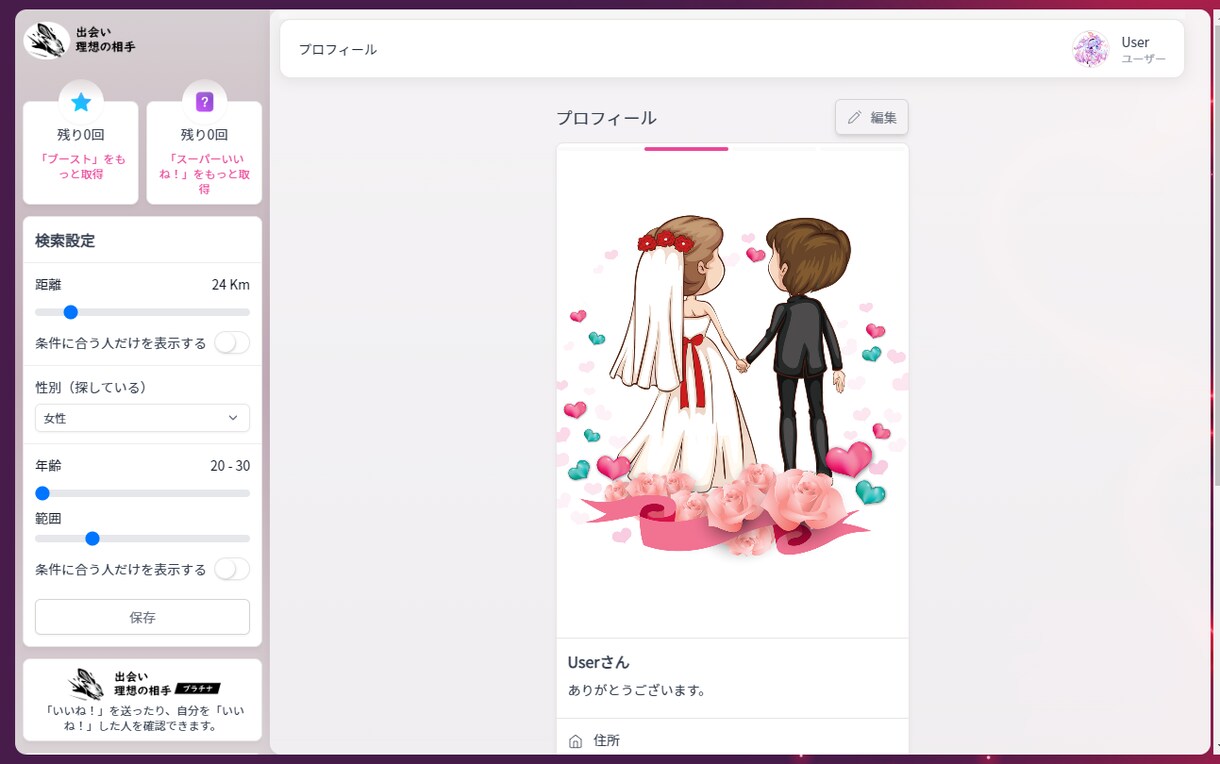
Task: Click the 残り0回 text under the star
Action: click(81, 134)
